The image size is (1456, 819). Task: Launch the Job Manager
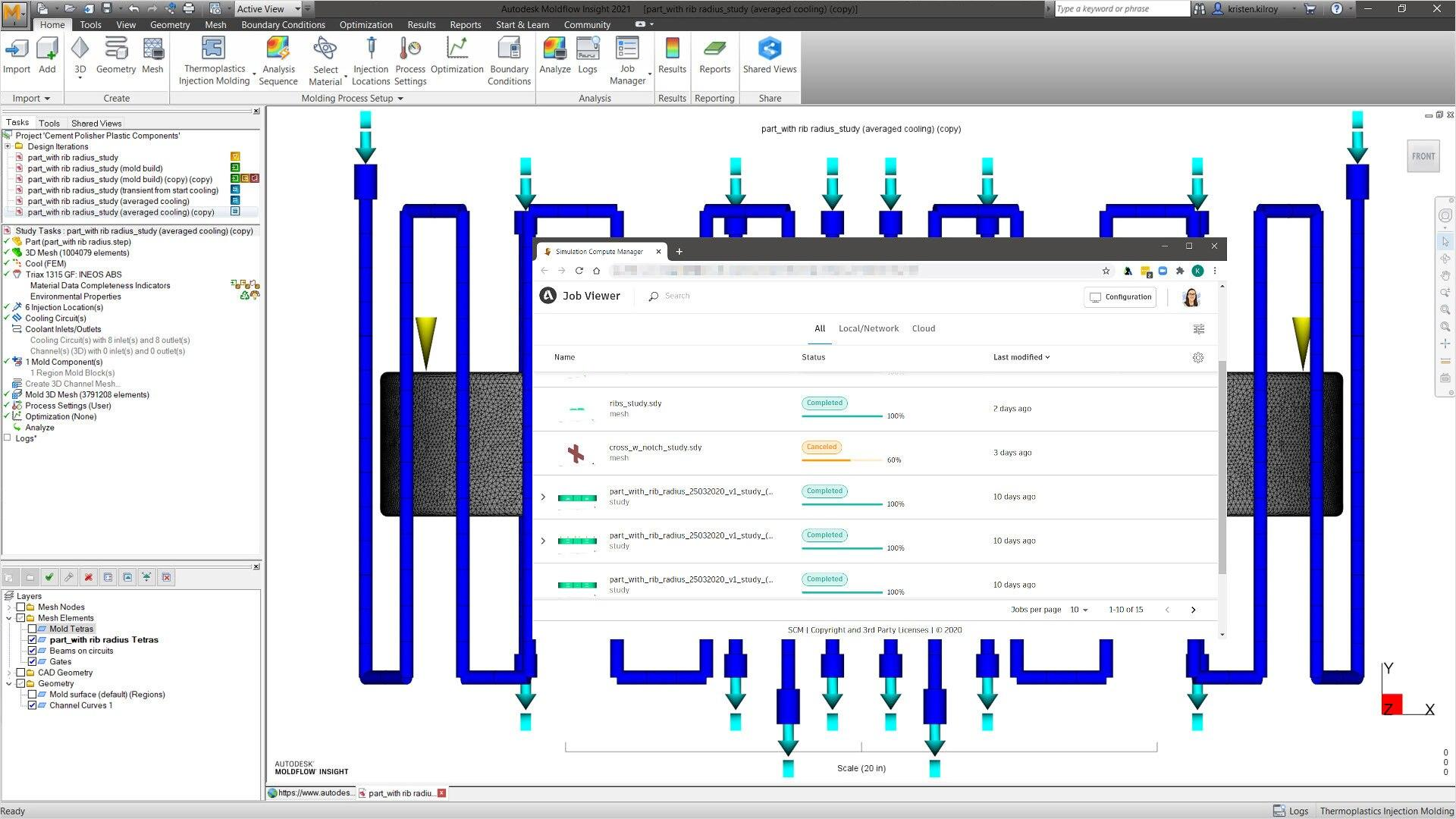click(627, 61)
